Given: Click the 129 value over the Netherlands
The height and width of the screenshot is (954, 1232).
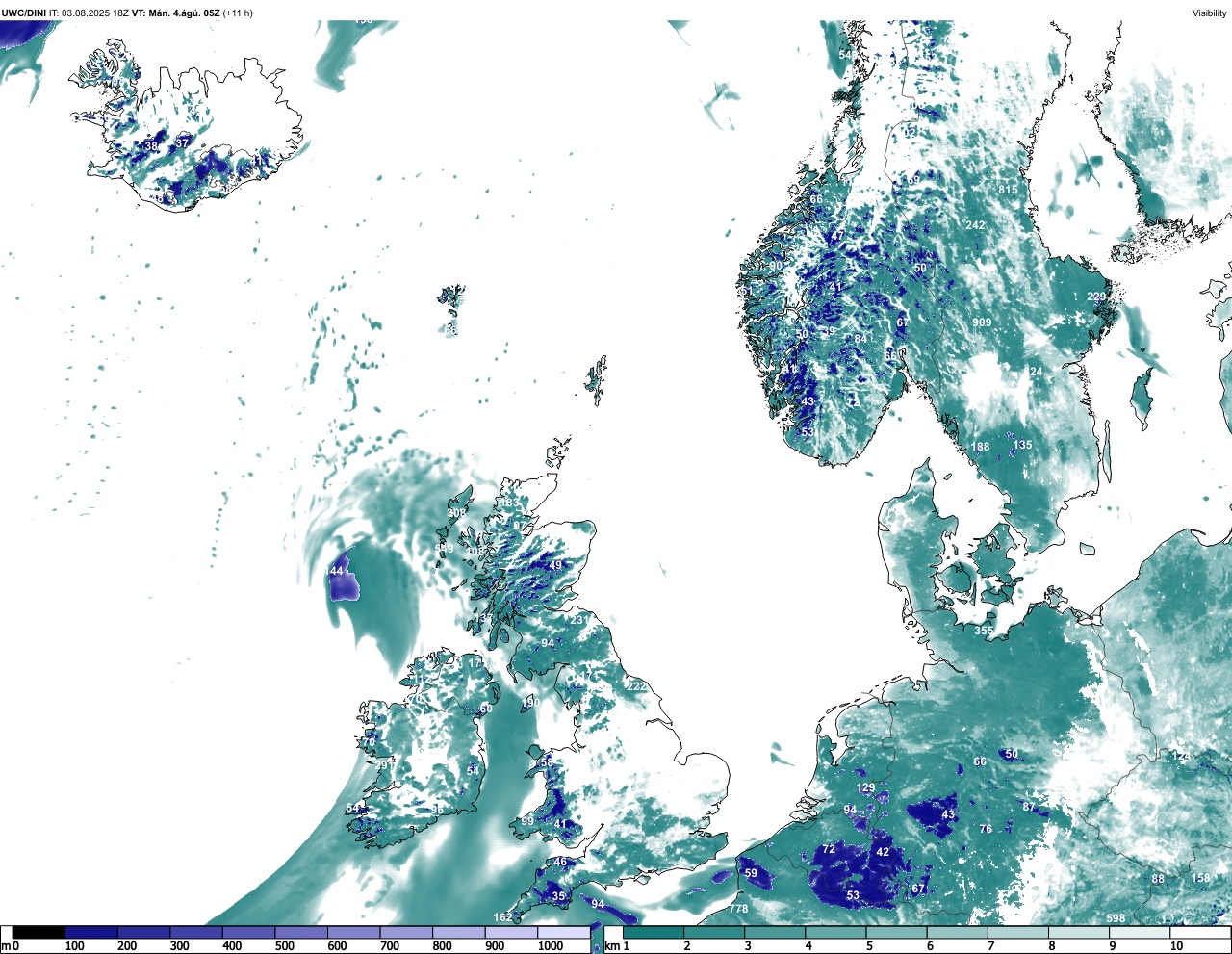Looking at the screenshot, I should click(x=866, y=788).
